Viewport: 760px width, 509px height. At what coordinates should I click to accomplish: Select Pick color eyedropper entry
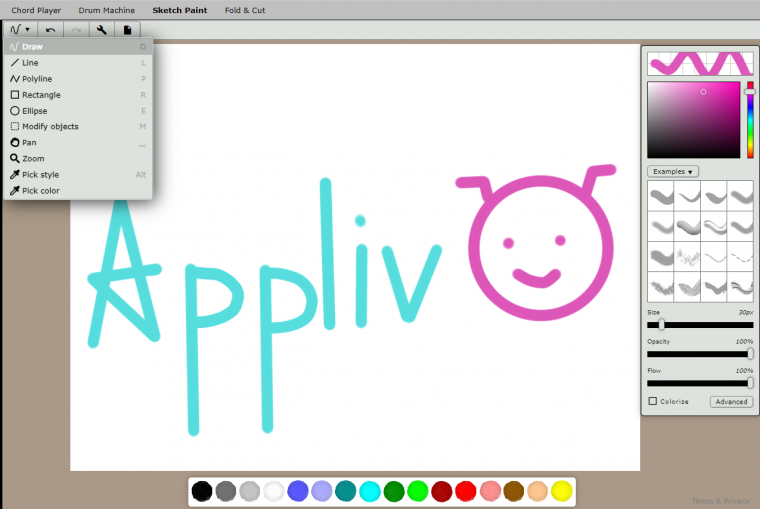[78, 191]
